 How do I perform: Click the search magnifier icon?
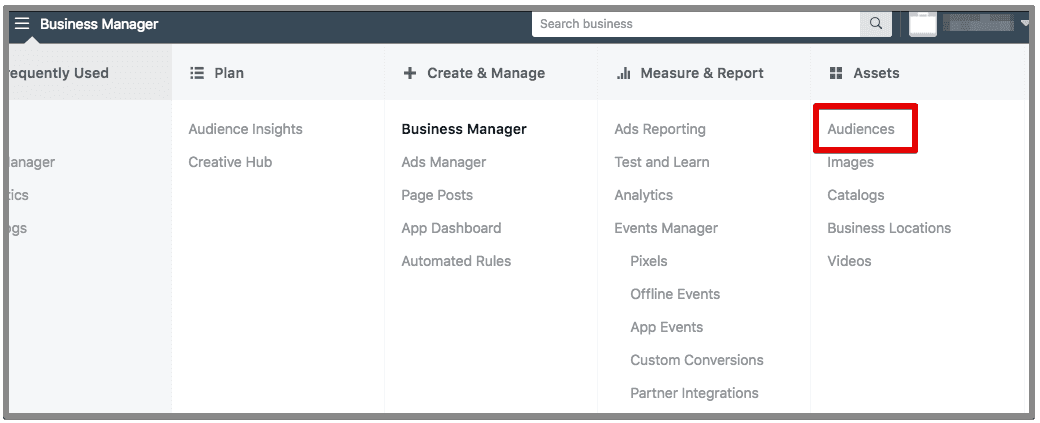point(876,24)
